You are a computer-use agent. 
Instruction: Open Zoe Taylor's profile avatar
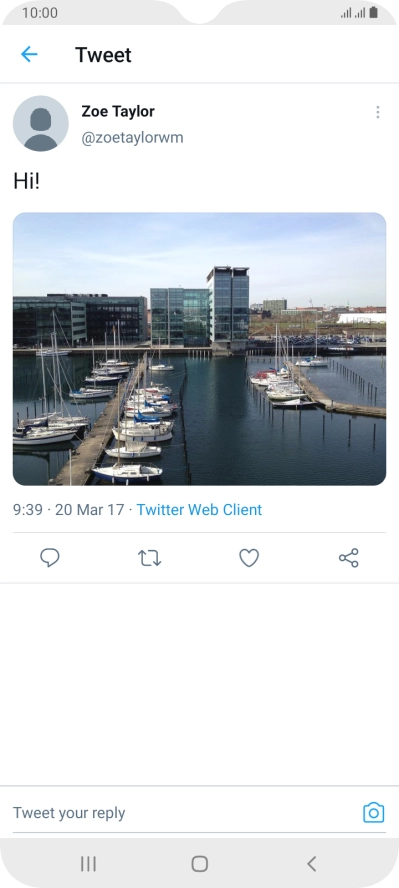(x=41, y=123)
